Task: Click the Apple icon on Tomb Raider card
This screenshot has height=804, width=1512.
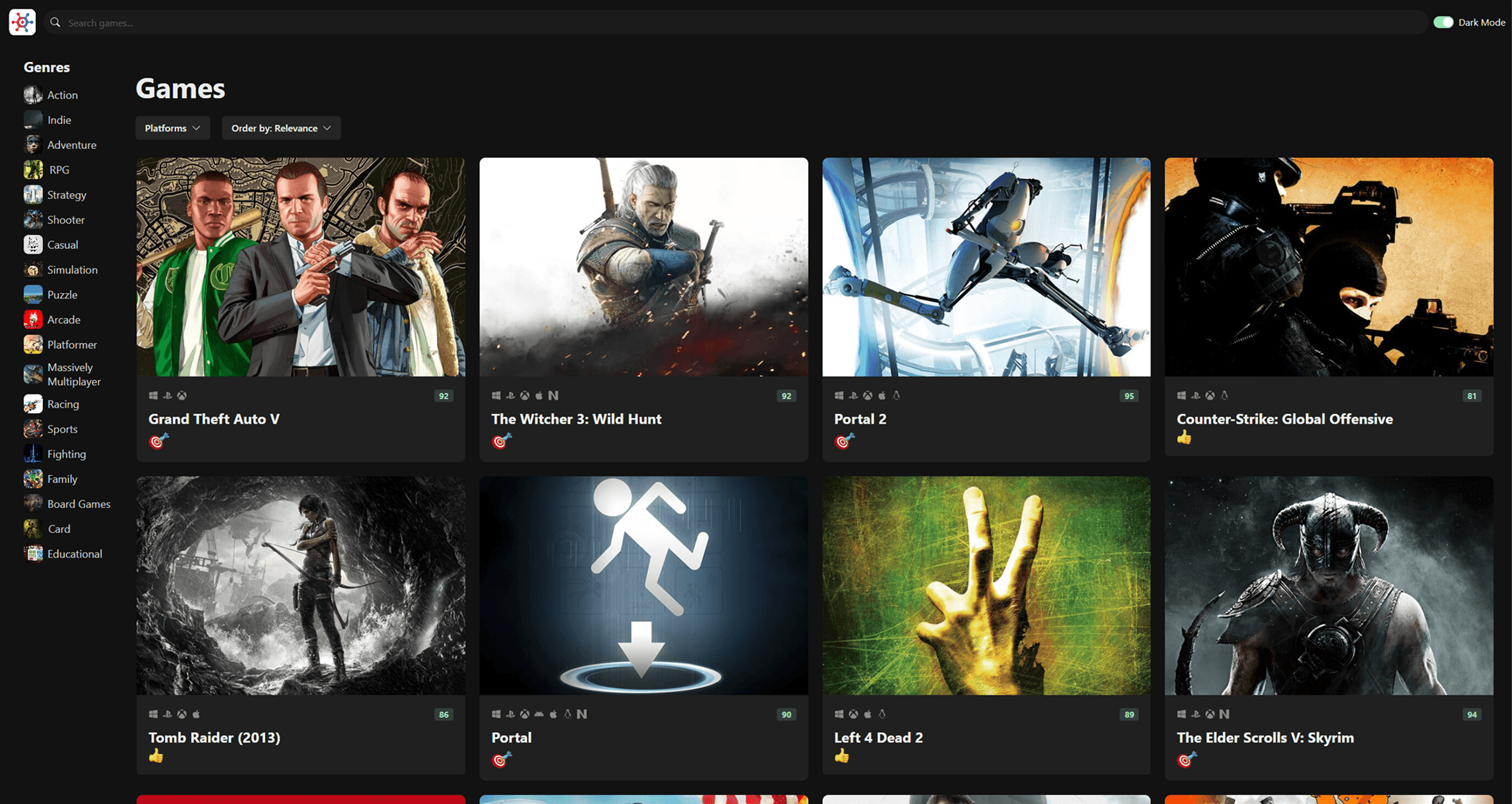Action: point(196,714)
